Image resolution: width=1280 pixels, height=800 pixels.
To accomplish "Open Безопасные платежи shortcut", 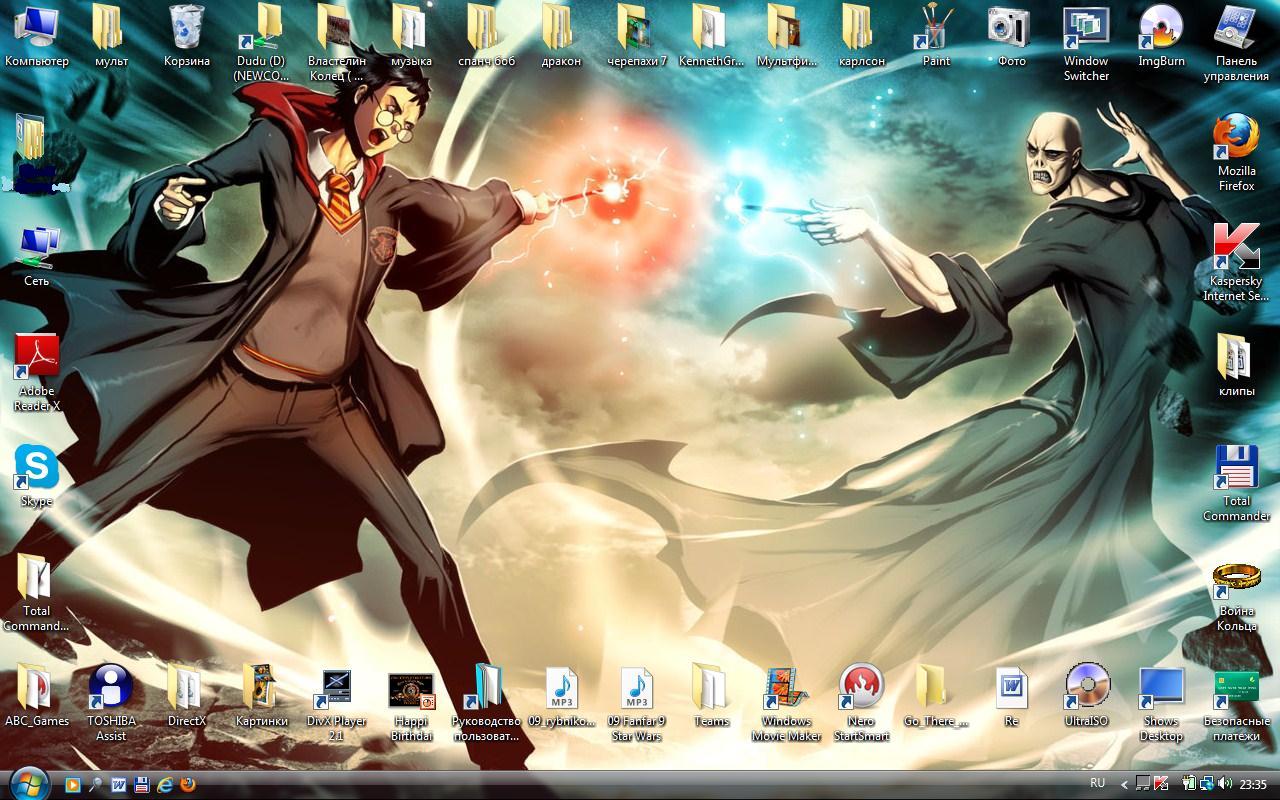I will point(1236,705).
